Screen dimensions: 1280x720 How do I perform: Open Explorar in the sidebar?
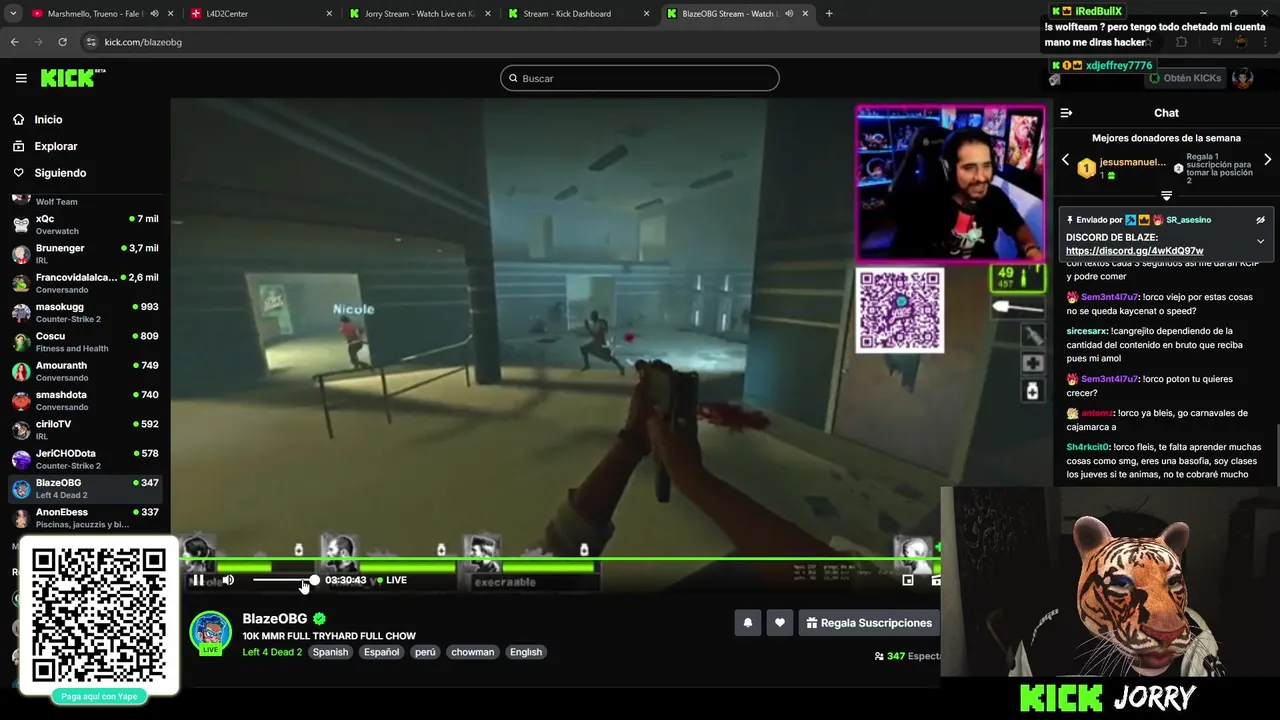point(55,146)
